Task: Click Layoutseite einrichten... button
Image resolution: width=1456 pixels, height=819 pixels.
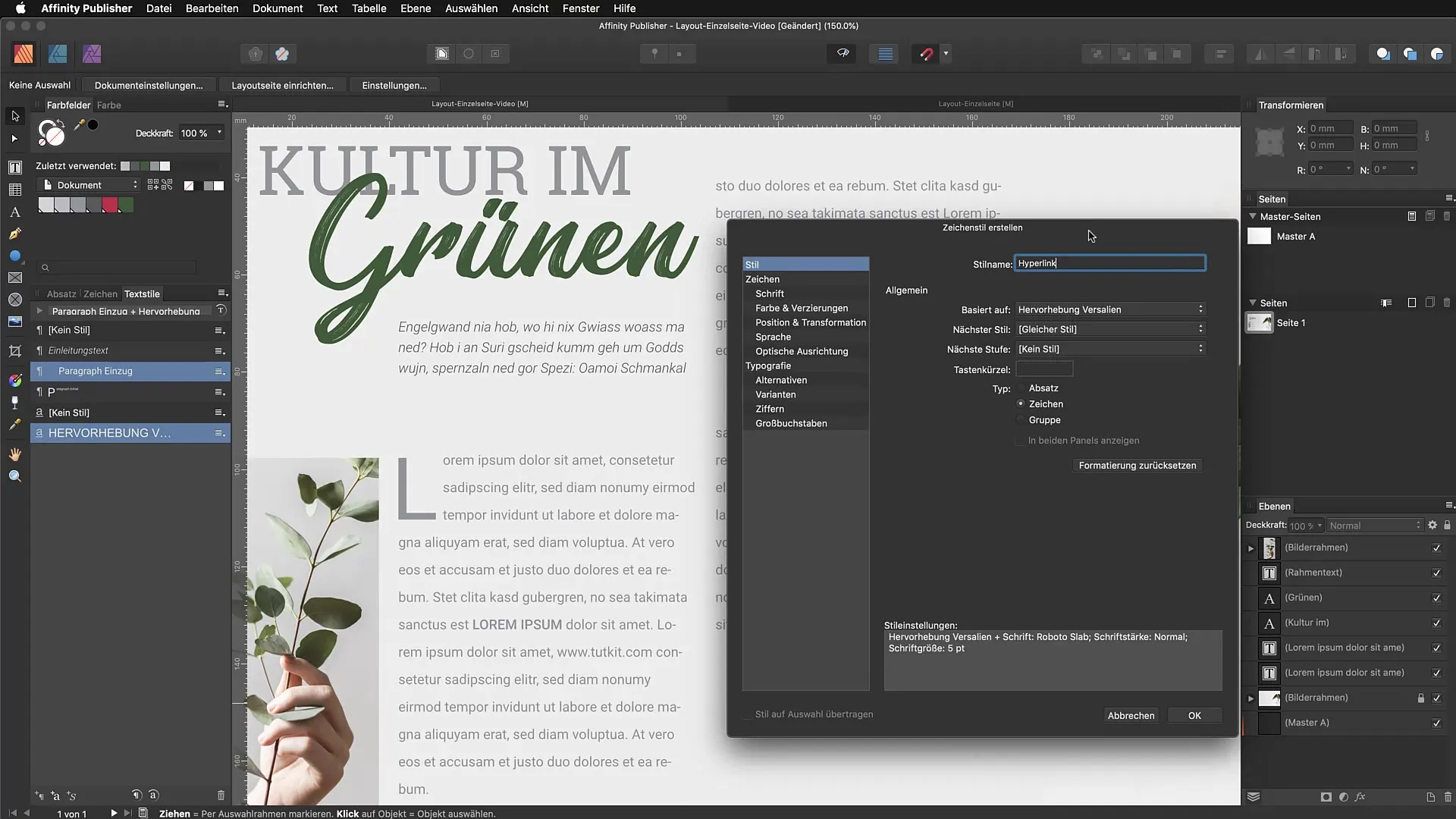Action: pos(282,85)
